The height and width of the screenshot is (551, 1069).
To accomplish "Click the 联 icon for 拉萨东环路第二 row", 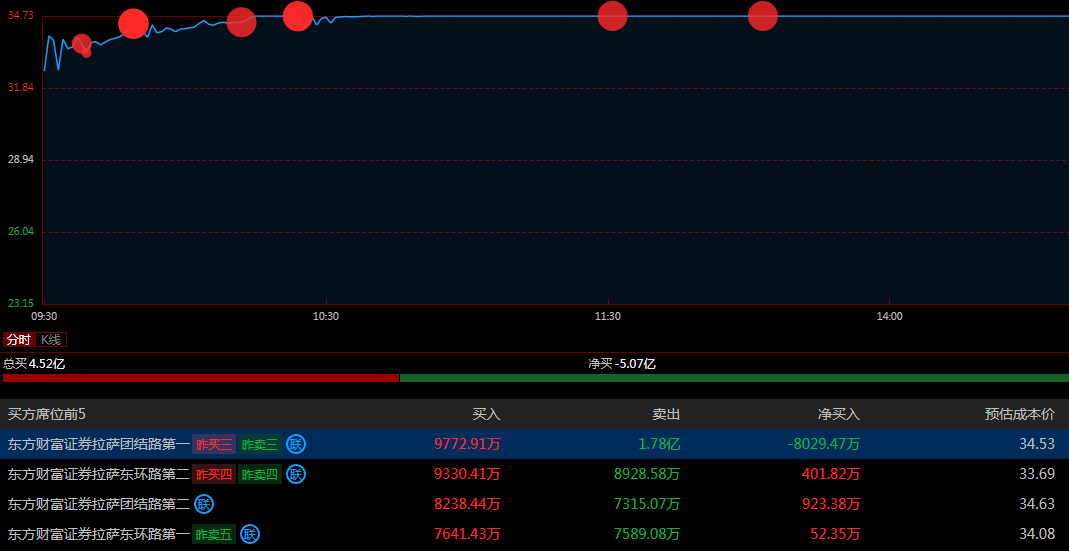I will pyautogui.click(x=296, y=474).
